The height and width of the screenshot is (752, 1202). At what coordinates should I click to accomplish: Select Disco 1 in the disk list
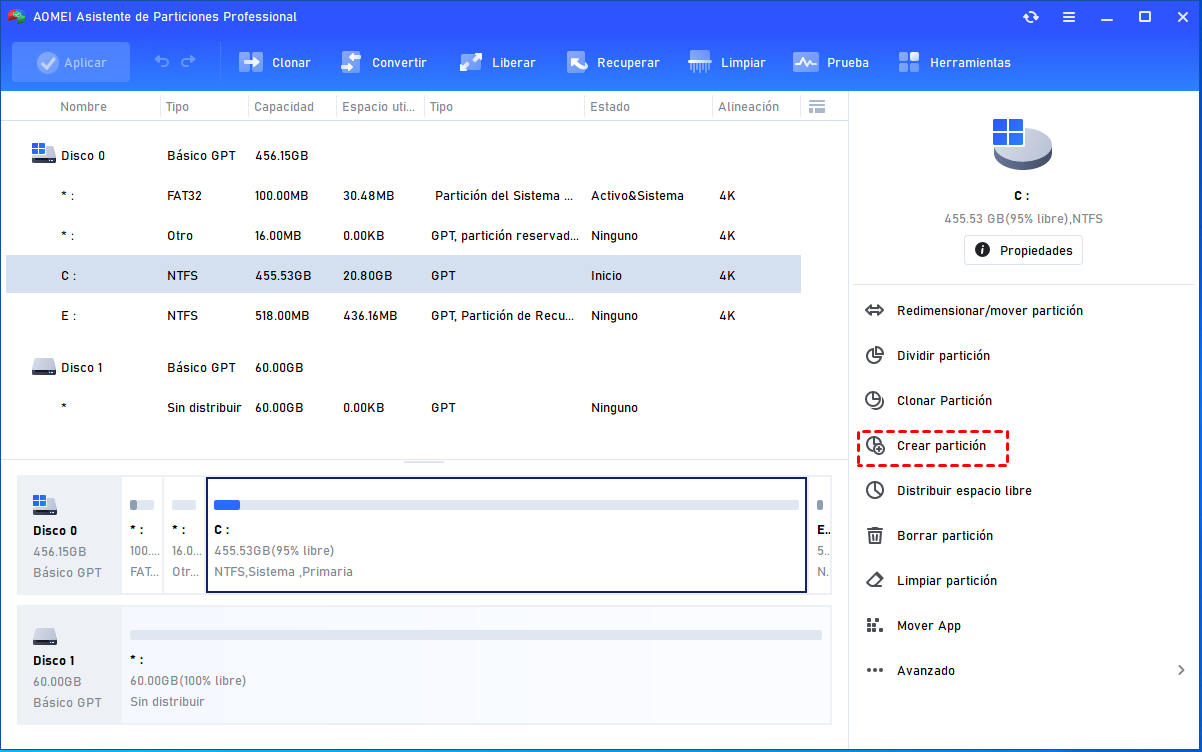click(x=82, y=368)
